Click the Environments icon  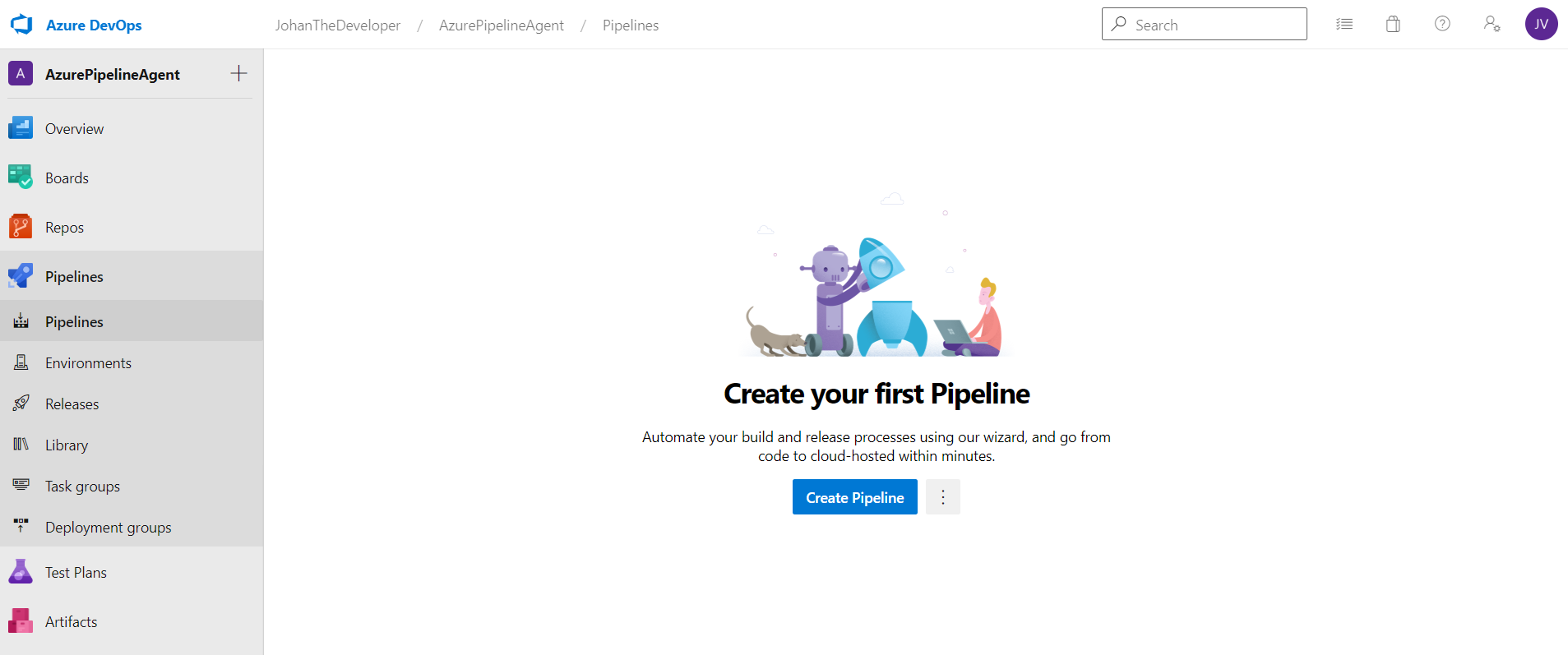pos(21,362)
